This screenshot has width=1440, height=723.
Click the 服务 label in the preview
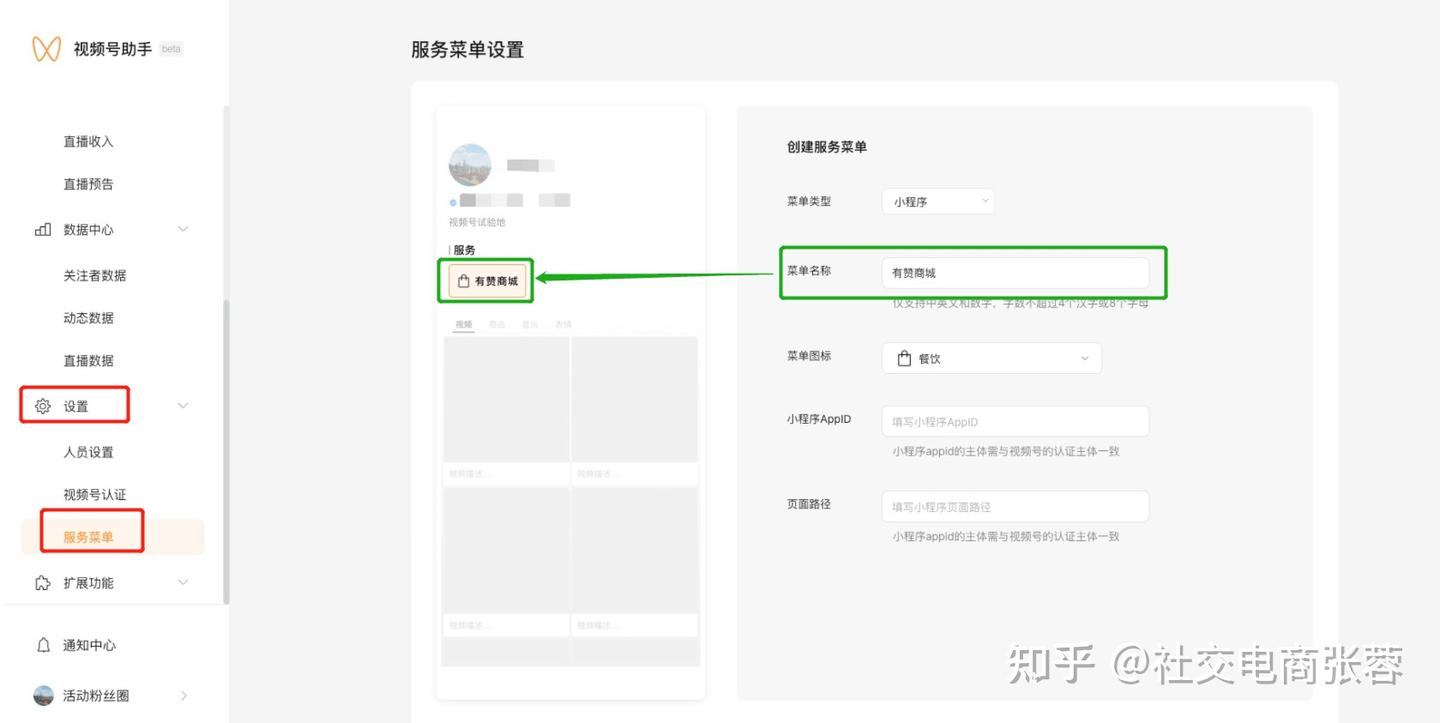coord(464,250)
